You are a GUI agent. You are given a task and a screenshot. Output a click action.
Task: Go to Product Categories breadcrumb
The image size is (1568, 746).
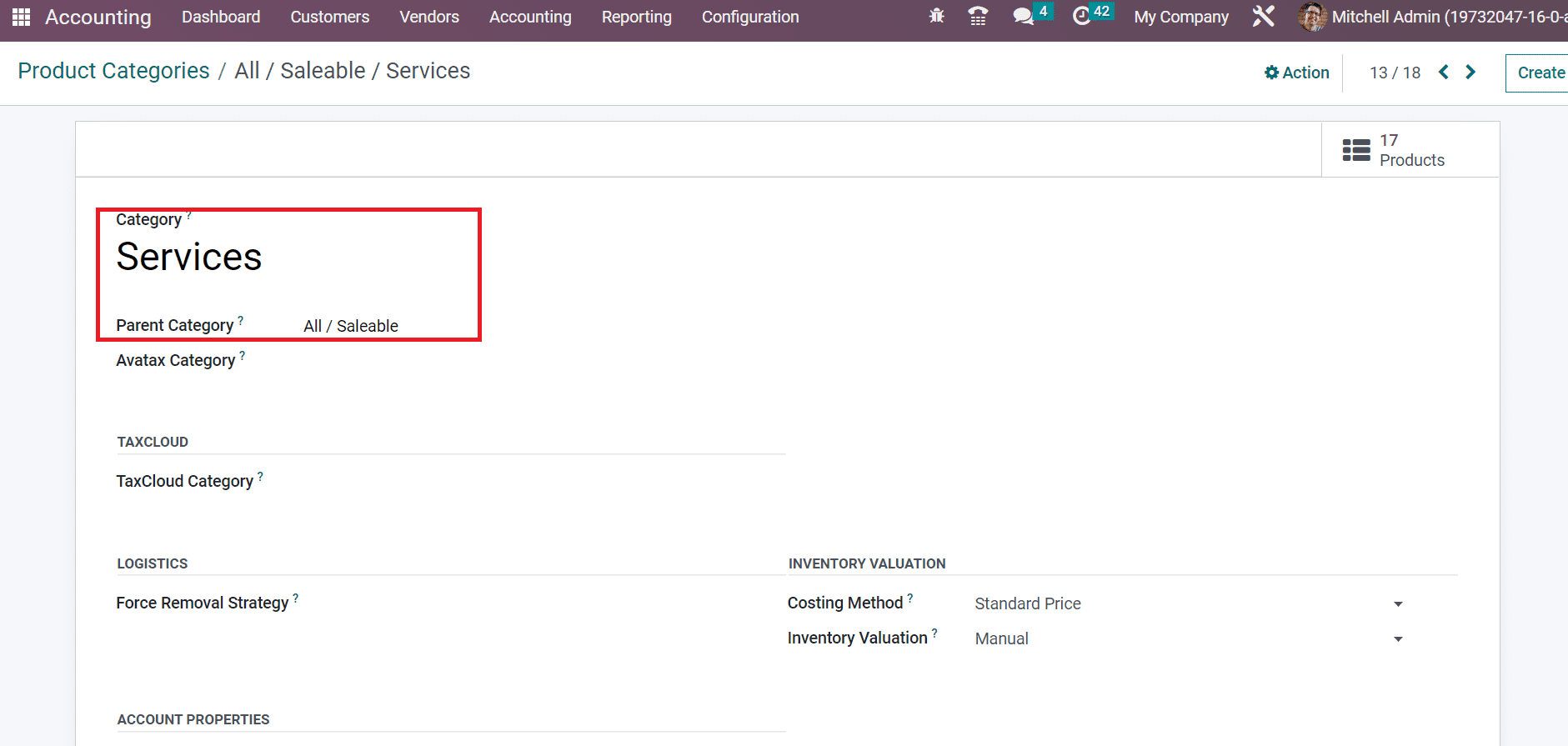113,71
